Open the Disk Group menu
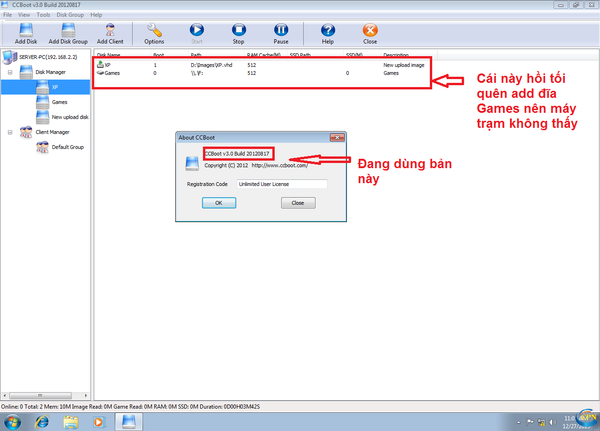Image resolution: width=600 pixels, height=431 pixels. coord(70,15)
